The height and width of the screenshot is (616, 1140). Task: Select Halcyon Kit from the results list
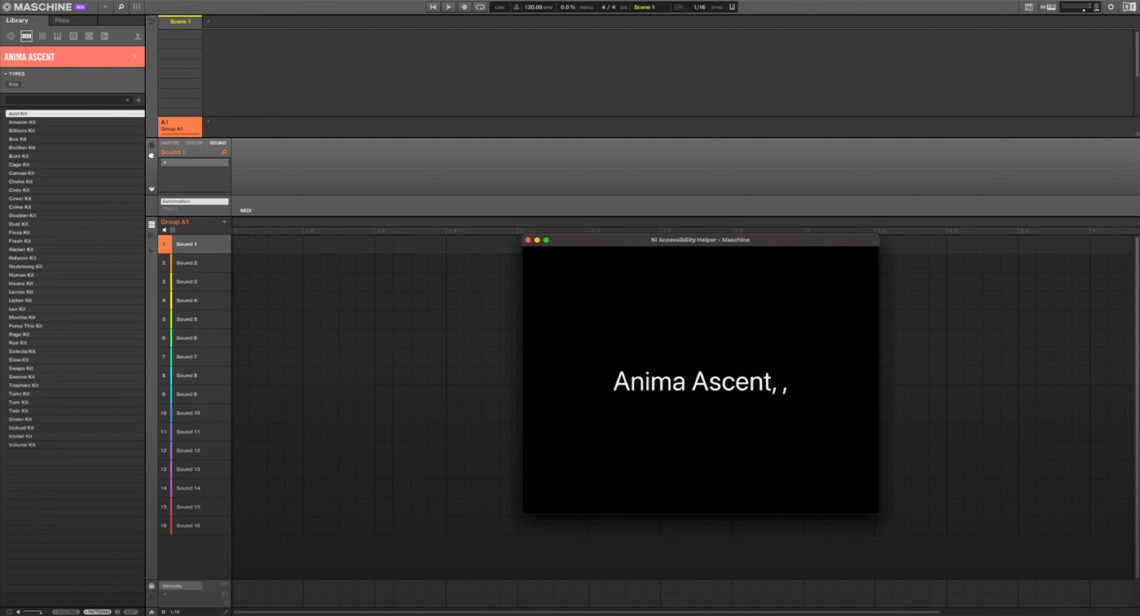click(x=22, y=258)
